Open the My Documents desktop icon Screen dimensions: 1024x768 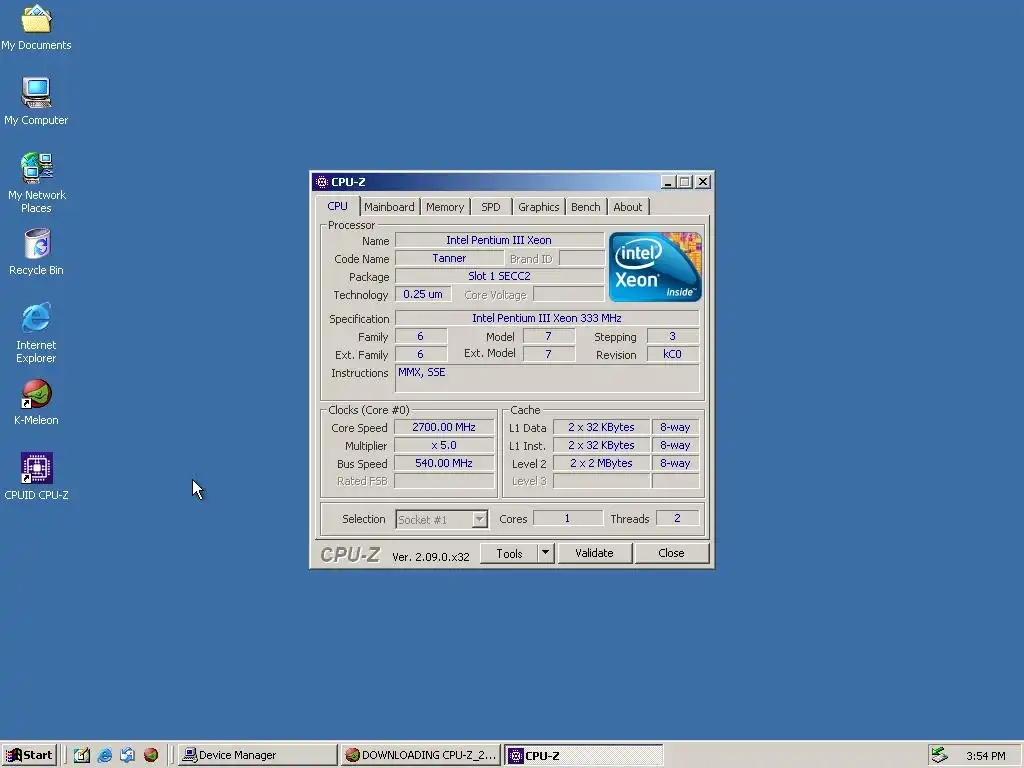point(36,27)
